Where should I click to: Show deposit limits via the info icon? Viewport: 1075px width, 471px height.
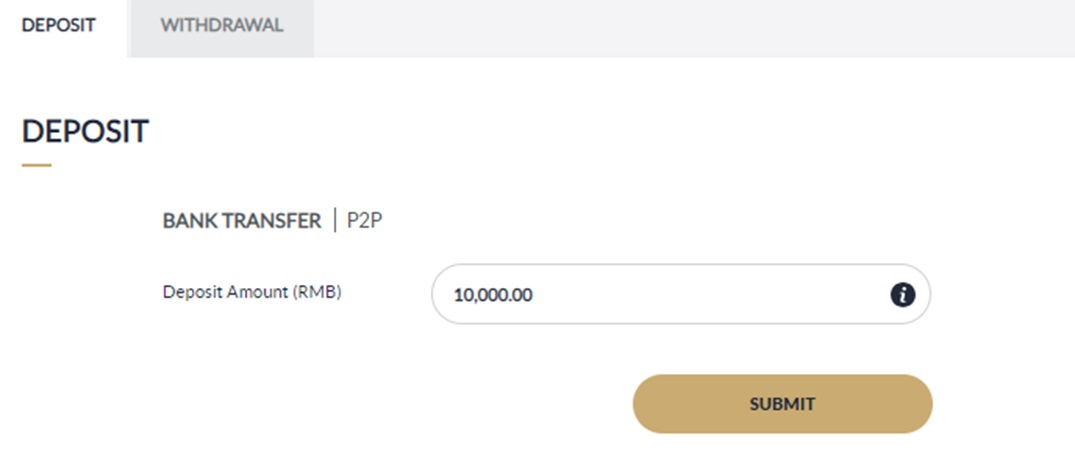pyautogui.click(x=903, y=295)
